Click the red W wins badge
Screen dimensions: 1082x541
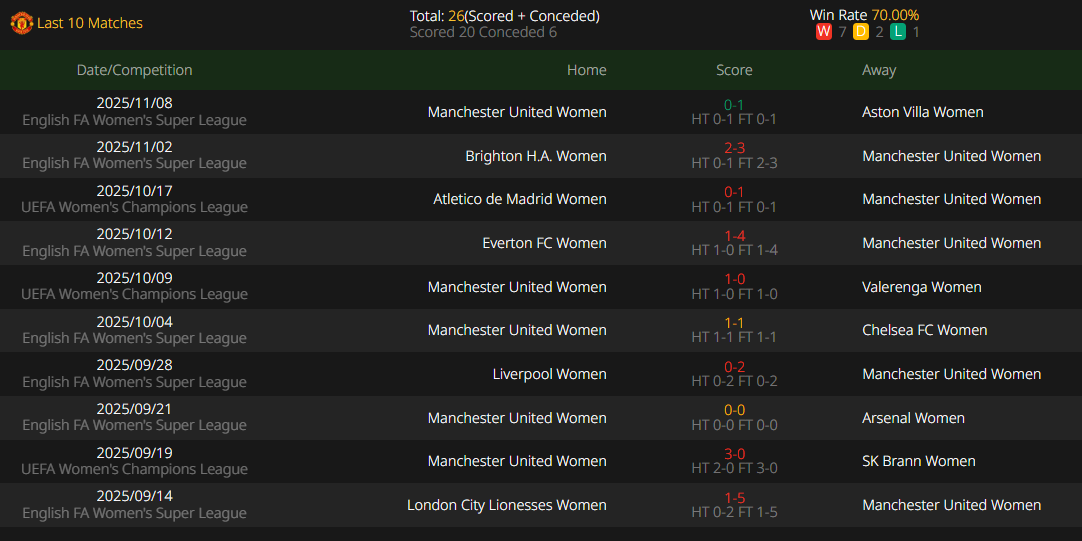[x=824, y=32]
